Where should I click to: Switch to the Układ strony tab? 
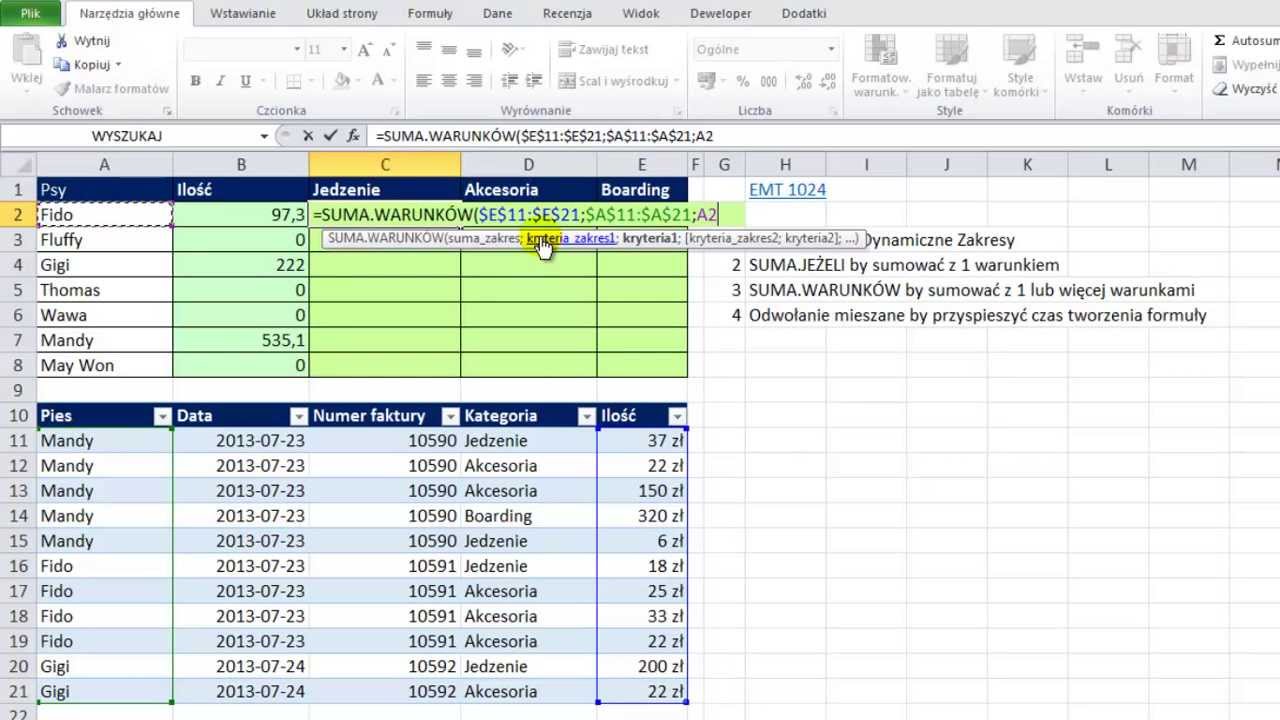[342, 13]
